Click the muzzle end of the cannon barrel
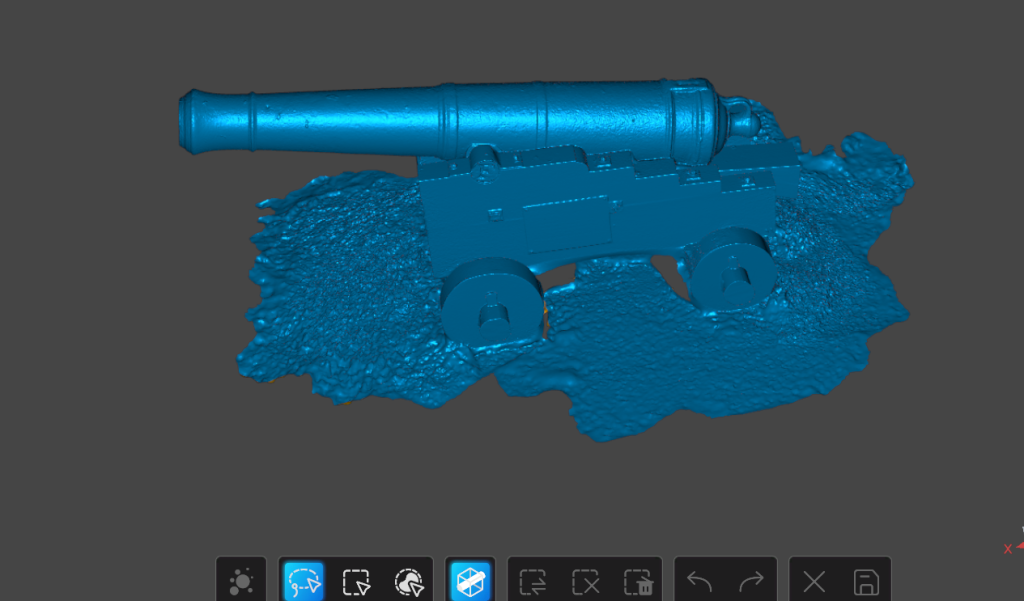The image size is (1024, 601). (x=190, y=122)
